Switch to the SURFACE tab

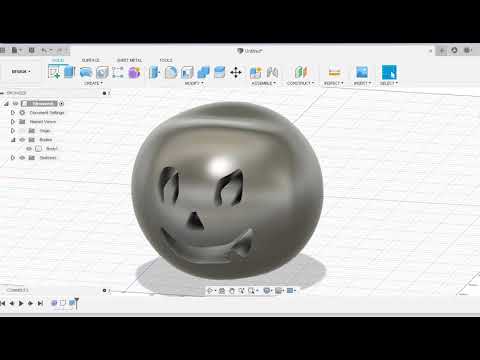click(91, 60)
